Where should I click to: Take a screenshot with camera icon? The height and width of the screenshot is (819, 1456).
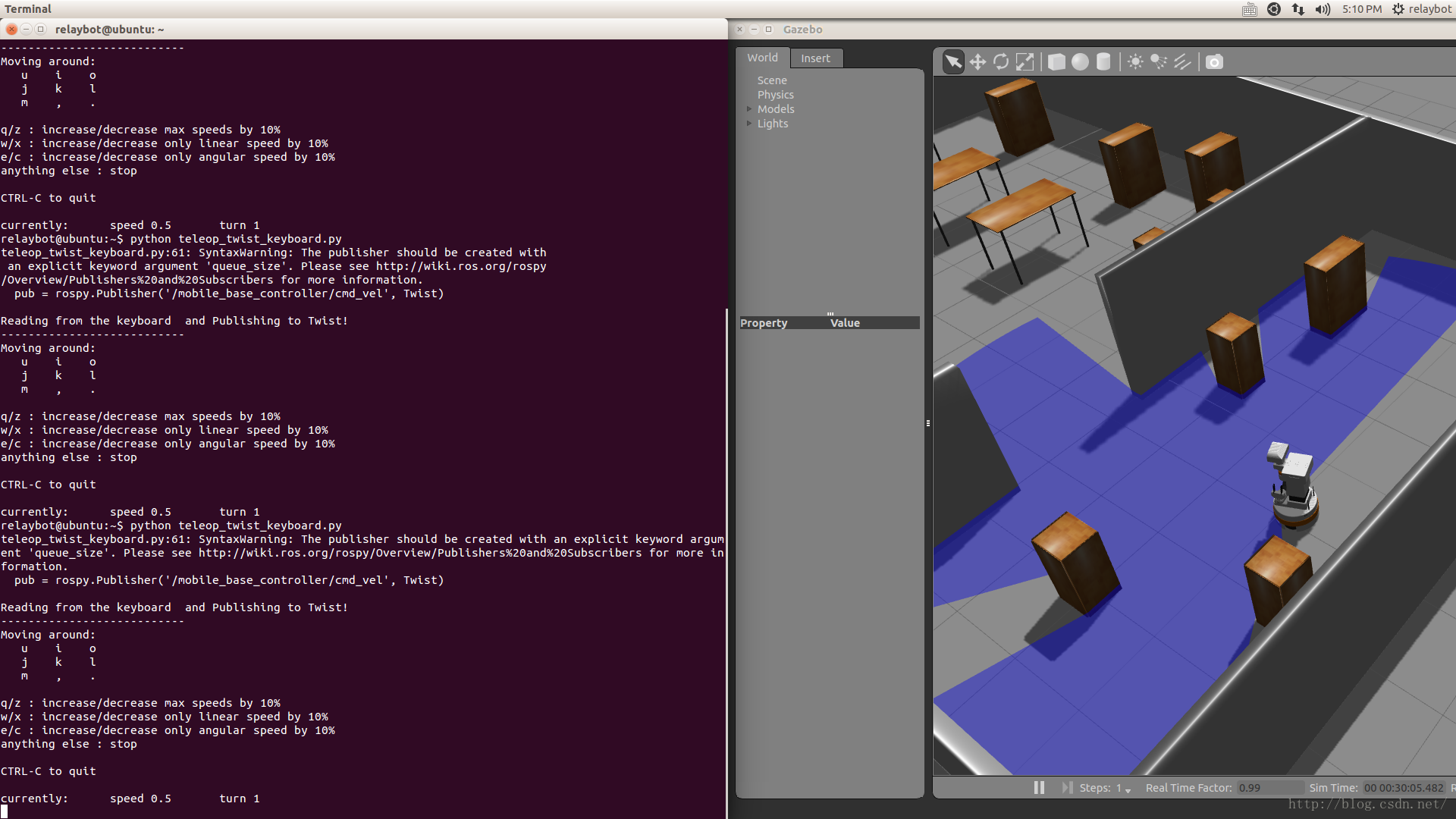coord(1214,61)
